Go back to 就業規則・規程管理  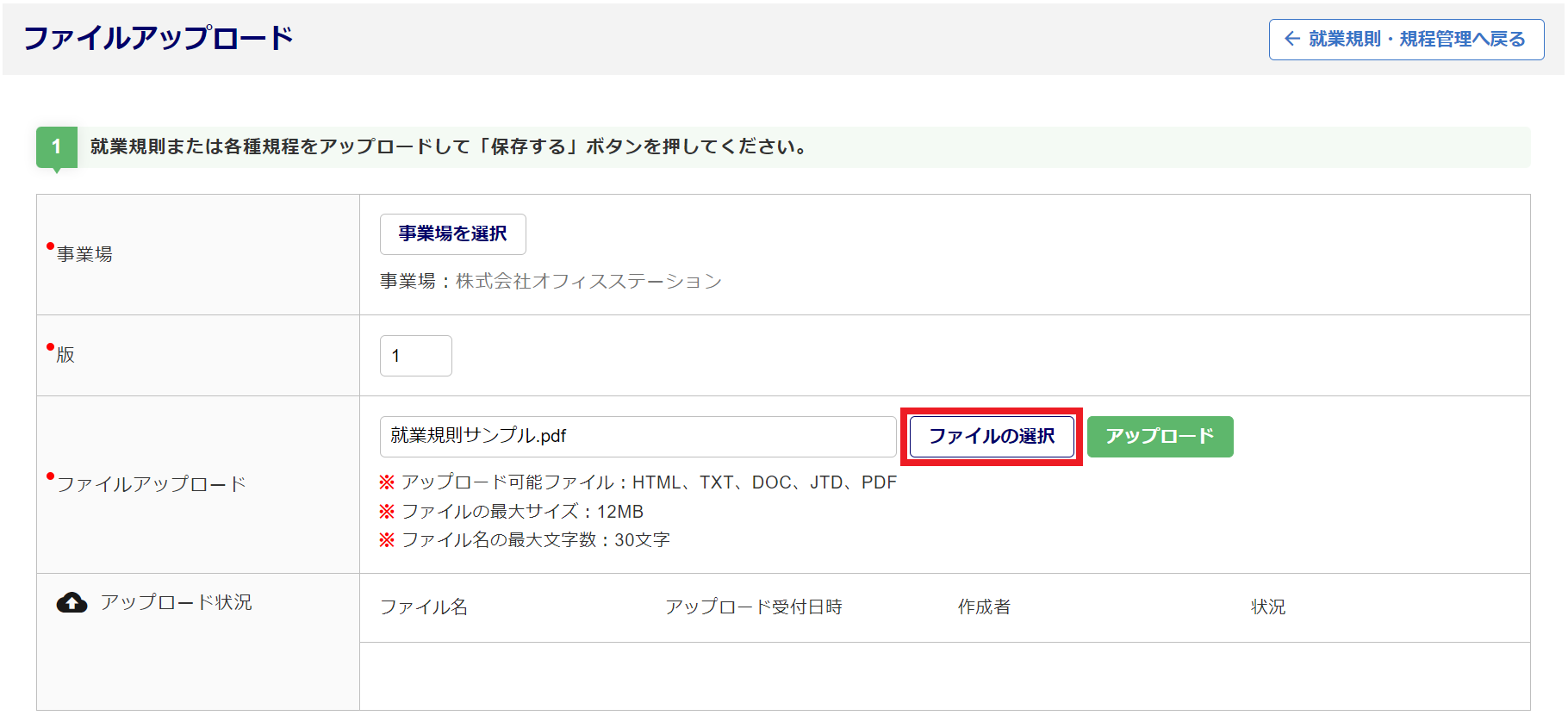coord(1406,40)
